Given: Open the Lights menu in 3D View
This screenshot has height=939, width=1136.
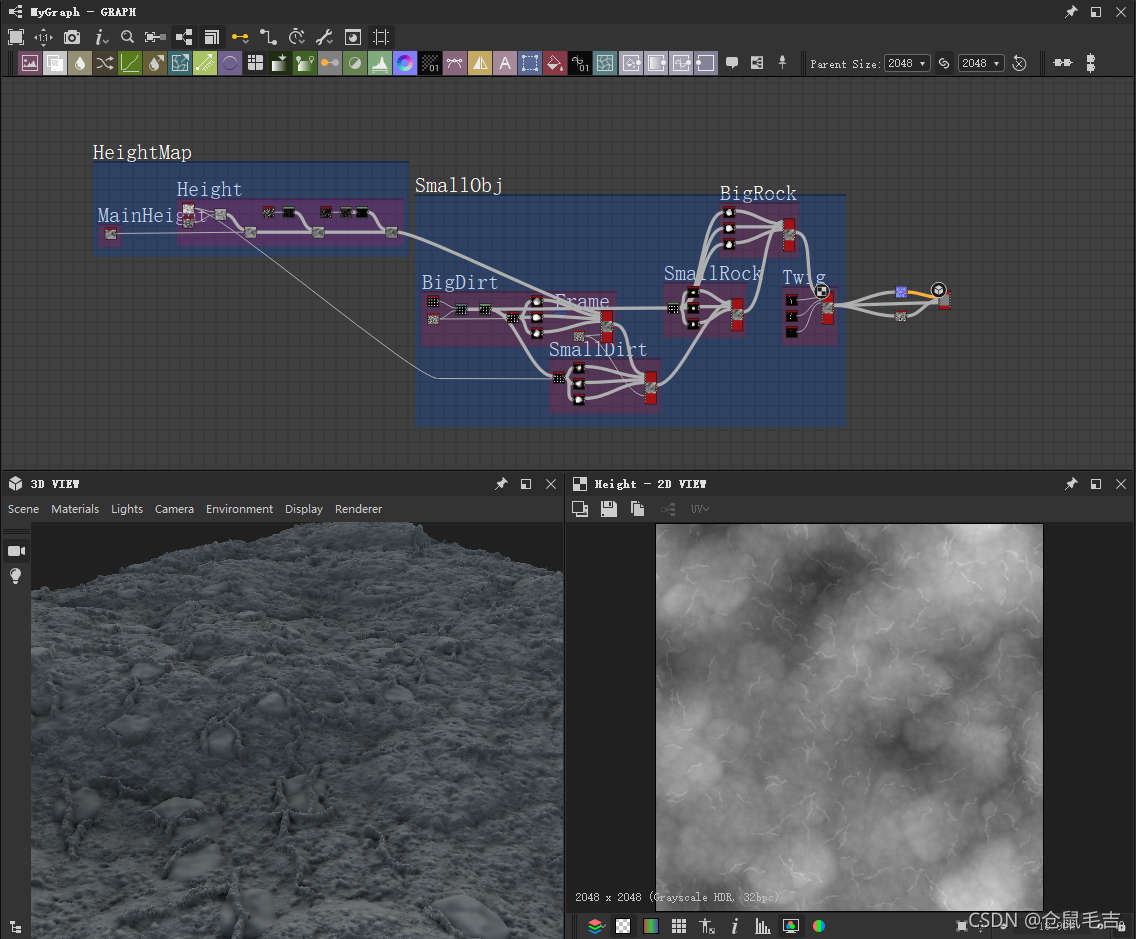Looking at the screenshot, I should [127, 509].
